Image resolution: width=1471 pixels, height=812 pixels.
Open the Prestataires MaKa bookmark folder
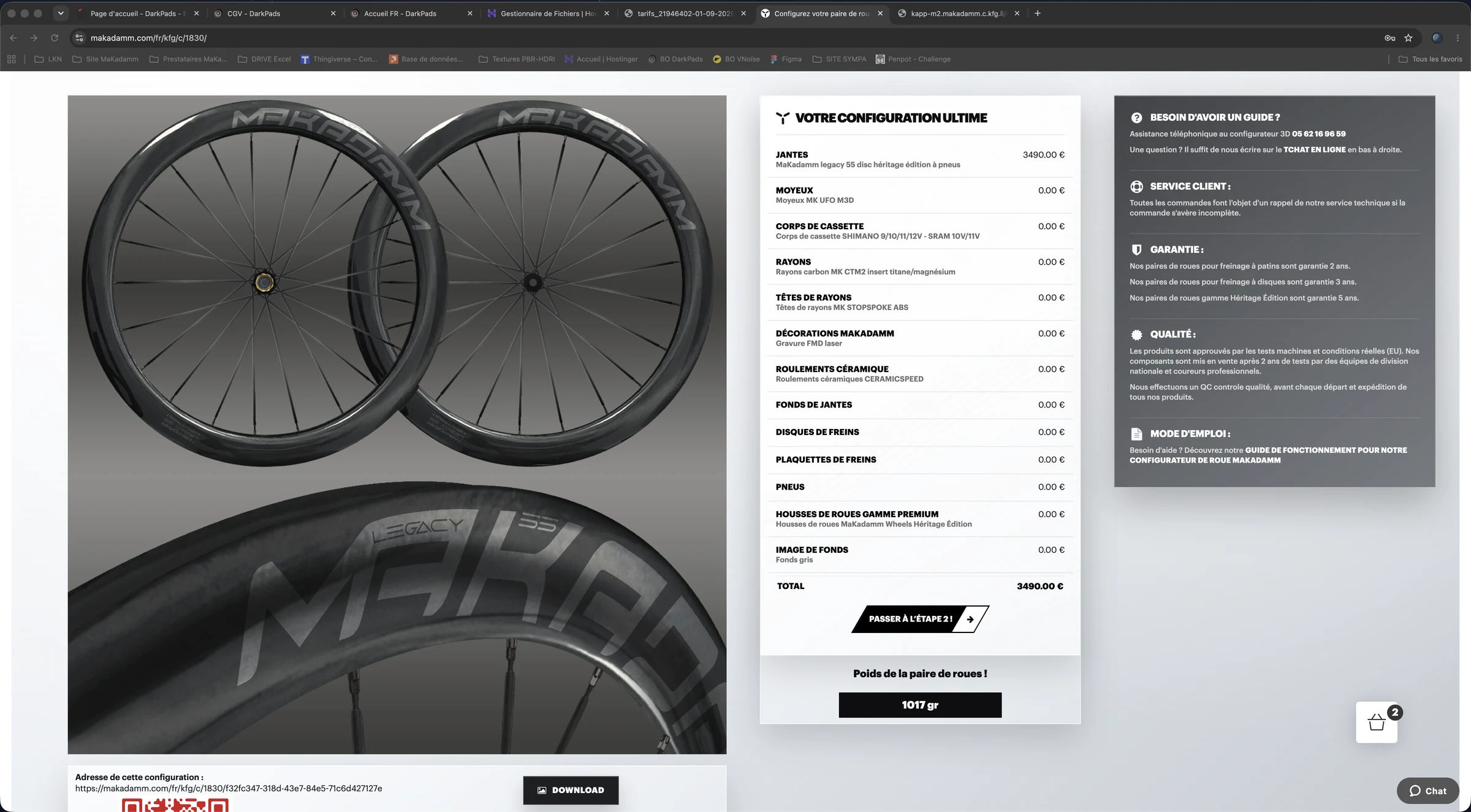(x=188, y=59)
